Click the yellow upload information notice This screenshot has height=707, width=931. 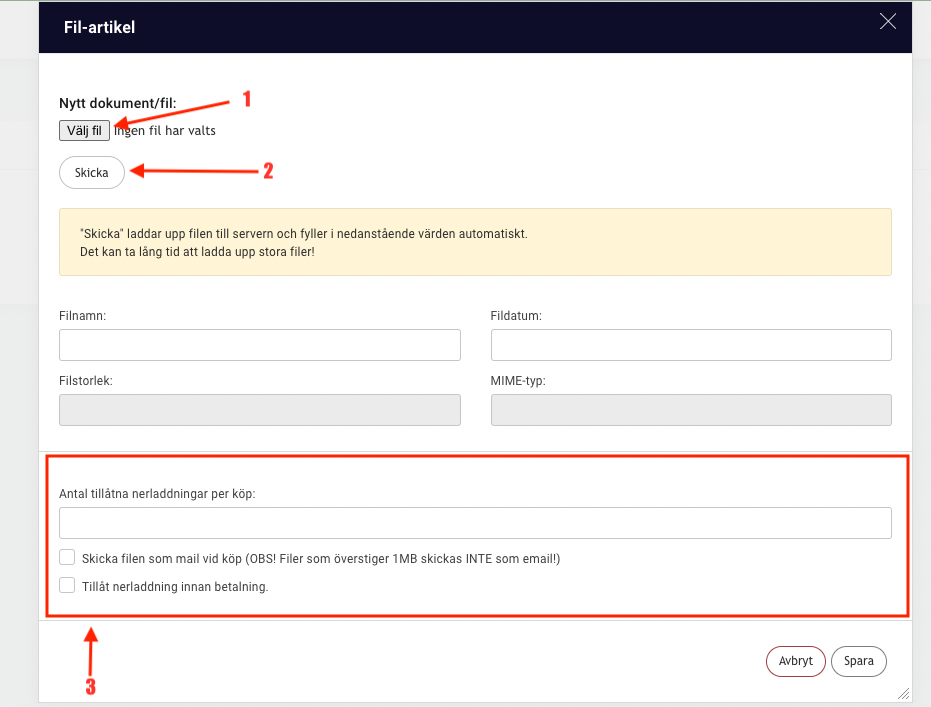coord(476,242)
